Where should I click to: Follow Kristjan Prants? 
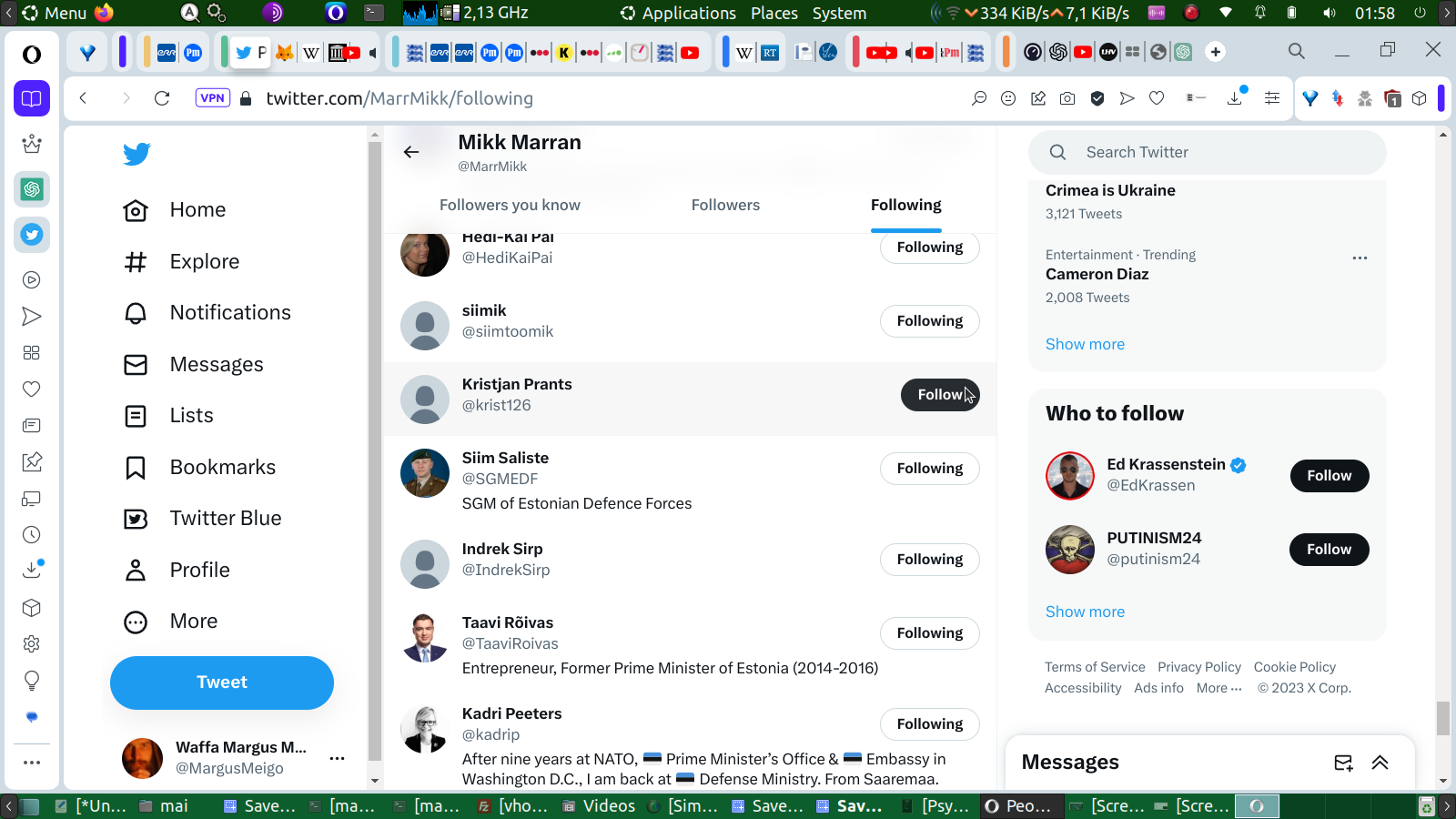pyautogui.click(x=940, y=395)
